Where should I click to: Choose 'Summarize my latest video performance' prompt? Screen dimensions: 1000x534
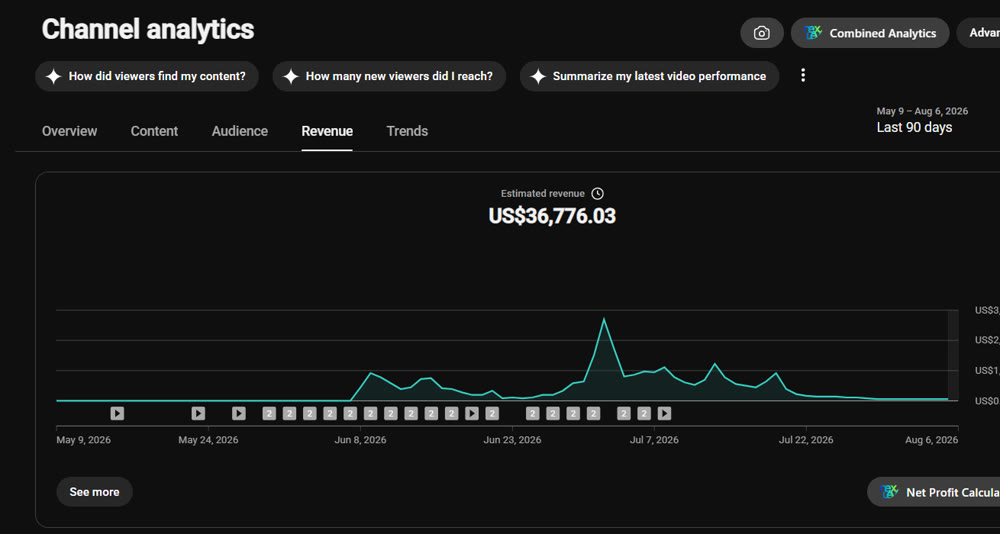pos(649,77)
